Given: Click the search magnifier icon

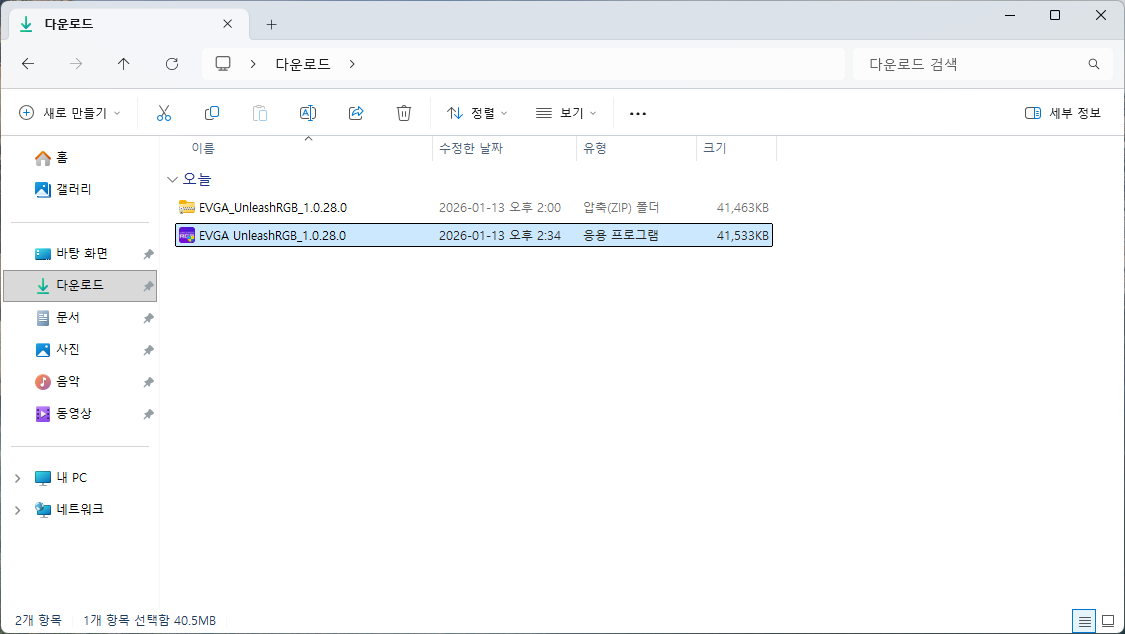Looking at the screenshot, I should click(1093, 64).
